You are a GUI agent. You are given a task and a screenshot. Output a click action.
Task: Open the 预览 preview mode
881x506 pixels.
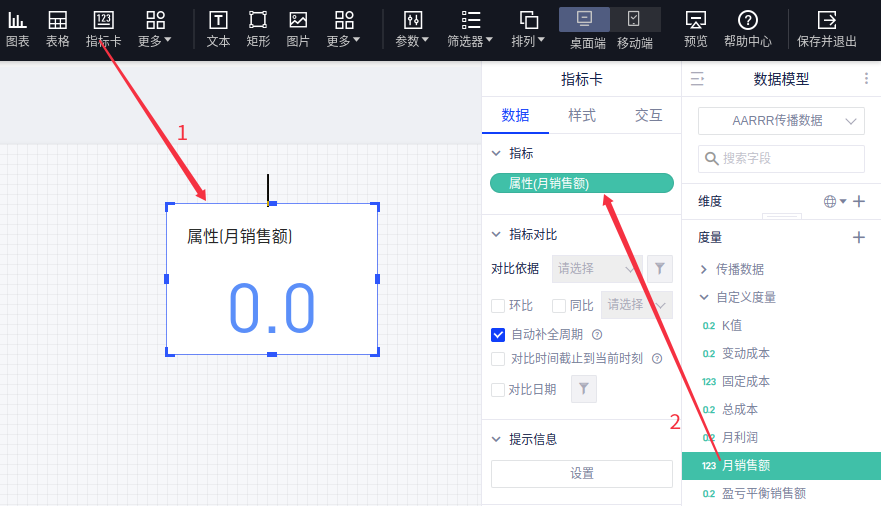coord(696,20)
